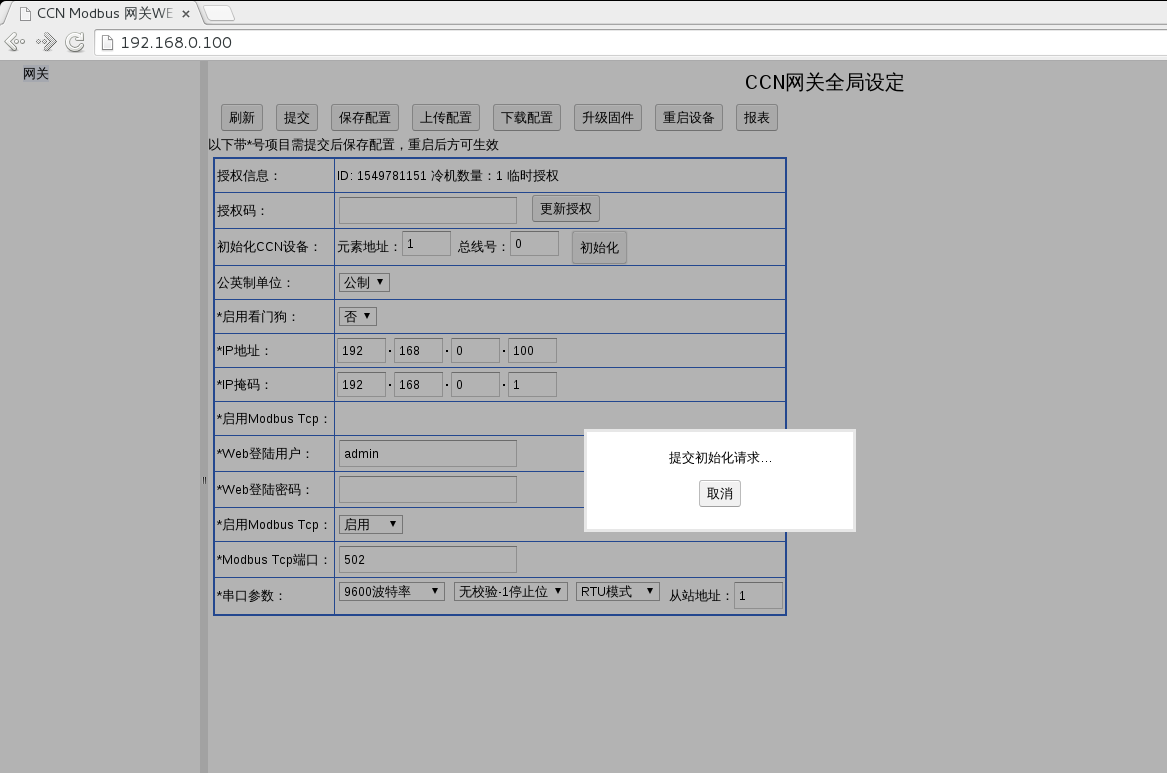Open the 启用Modbus Tcp dropdown showing 启用

371,525
